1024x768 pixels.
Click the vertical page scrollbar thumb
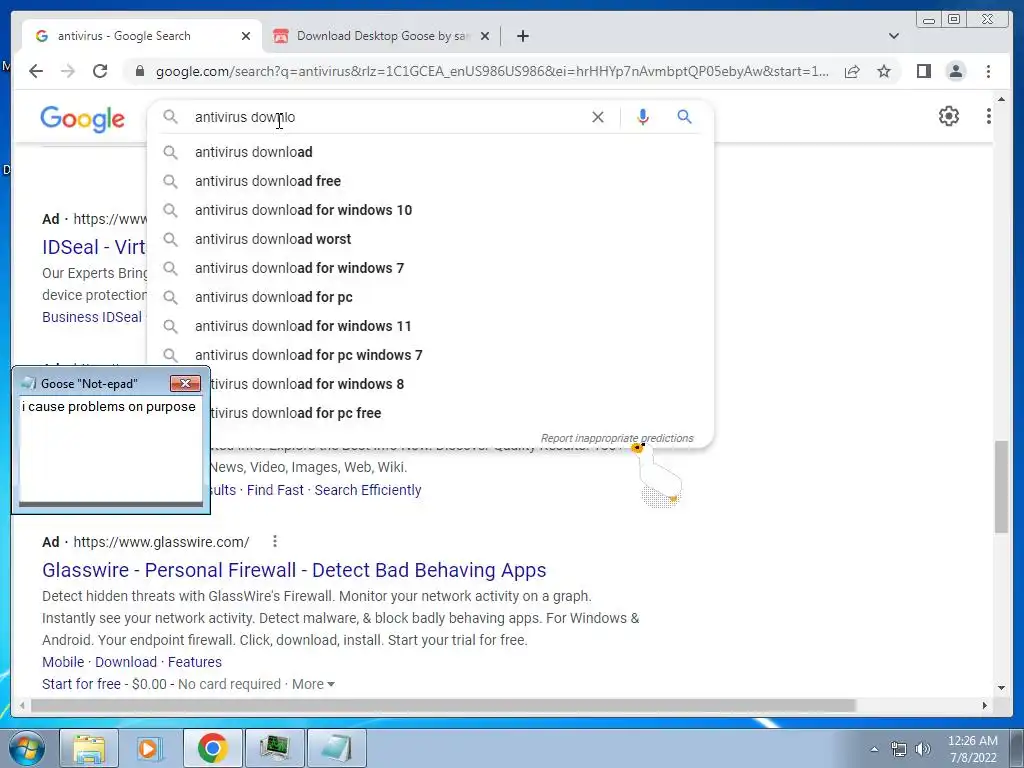tap(1001, 487)
